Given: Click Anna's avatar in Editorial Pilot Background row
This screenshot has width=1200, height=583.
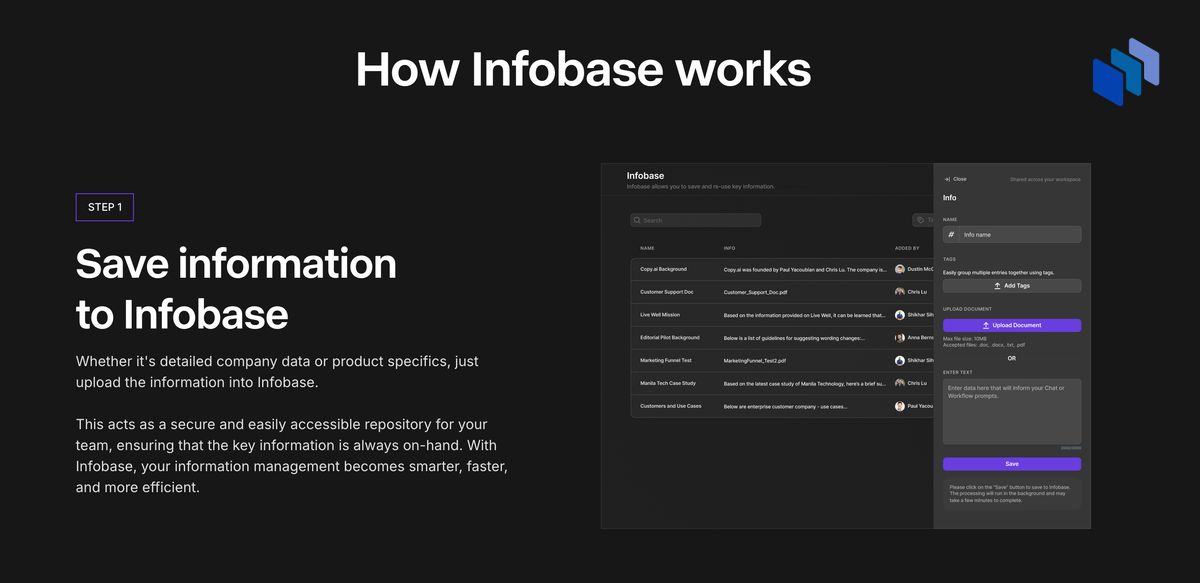Looking at the screenshot, I should point(900,338).
